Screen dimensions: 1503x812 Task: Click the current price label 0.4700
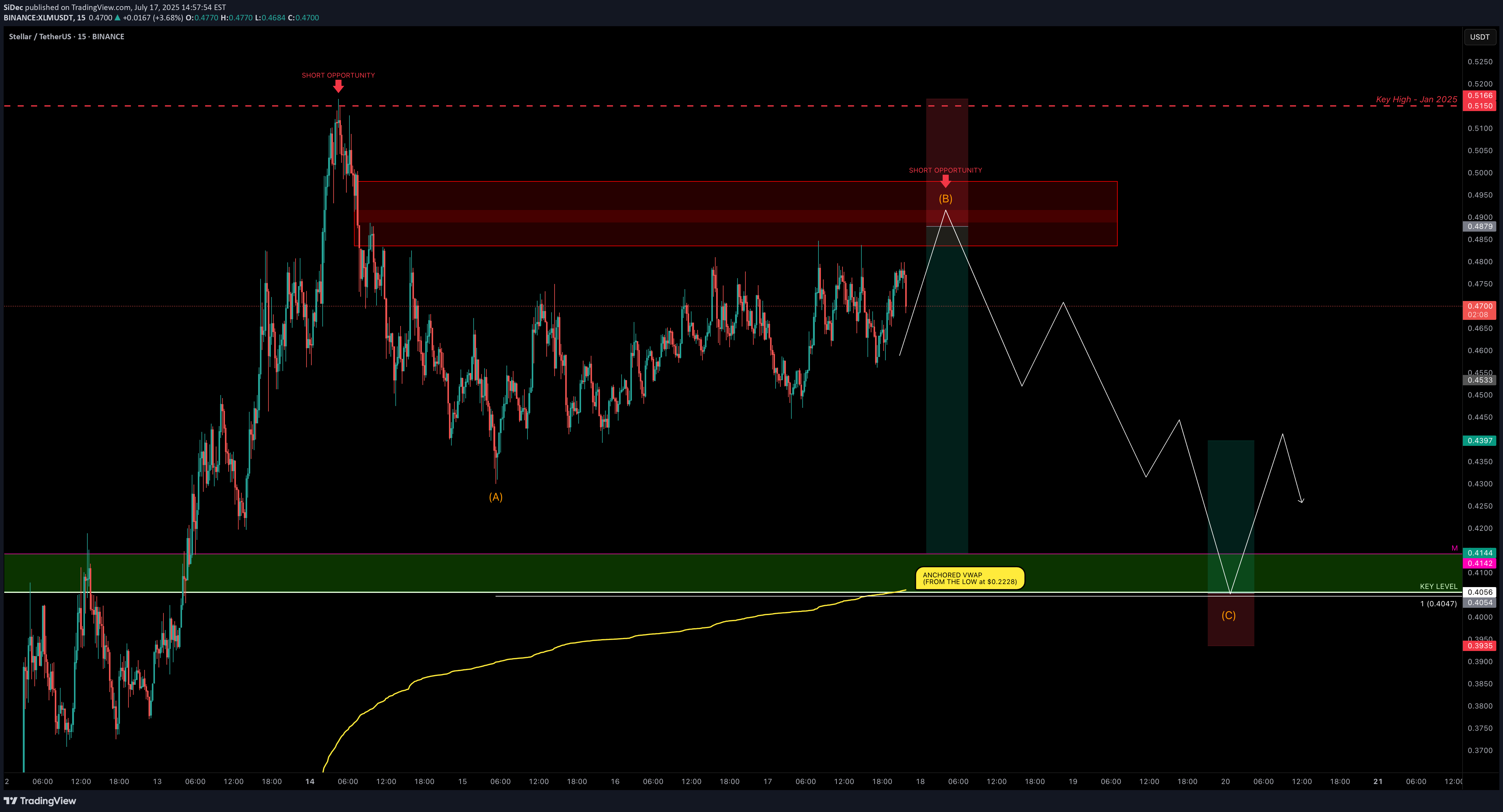coord(1479,306)
